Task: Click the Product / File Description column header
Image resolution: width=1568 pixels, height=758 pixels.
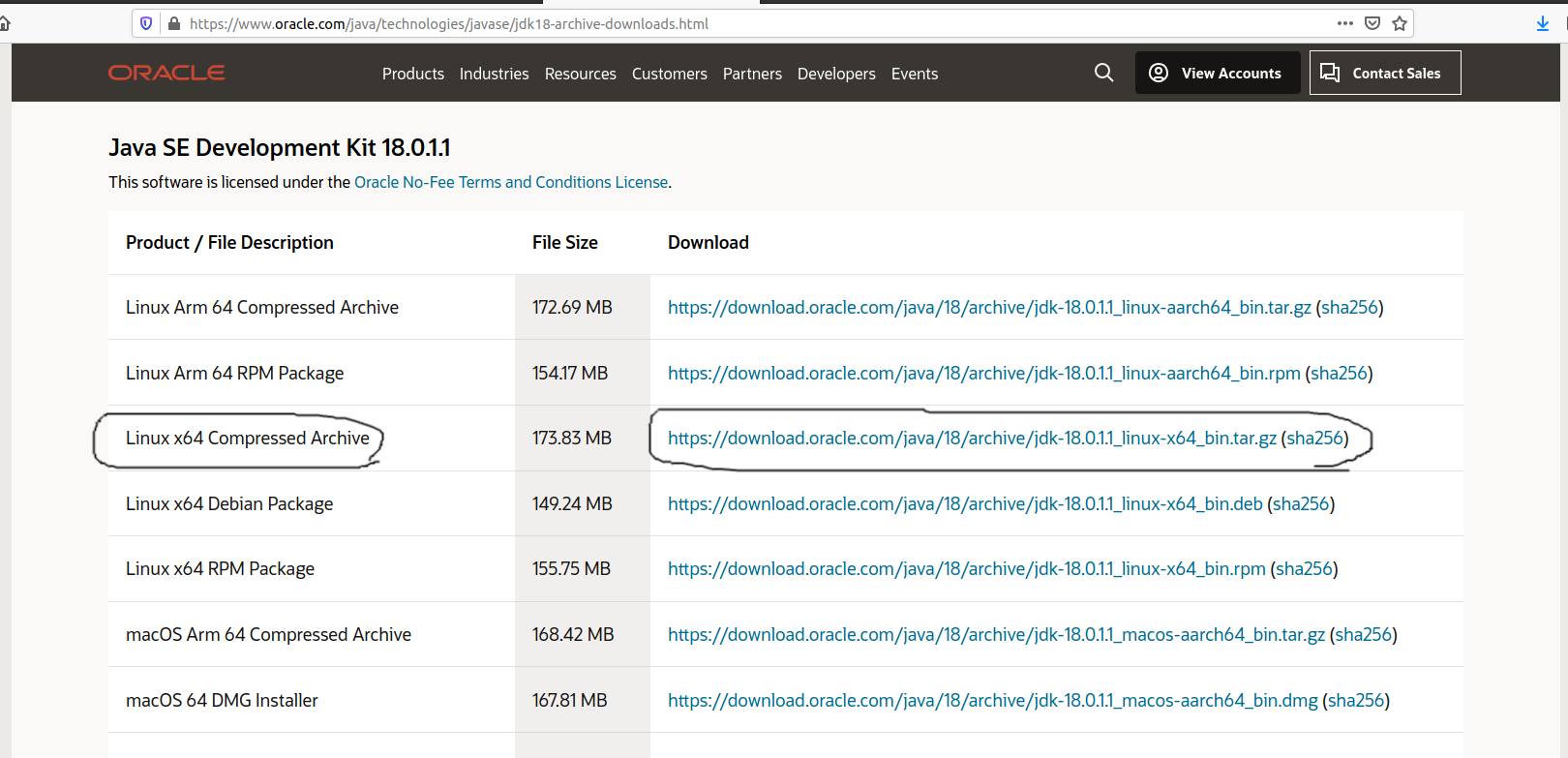Action: (229, 242)
